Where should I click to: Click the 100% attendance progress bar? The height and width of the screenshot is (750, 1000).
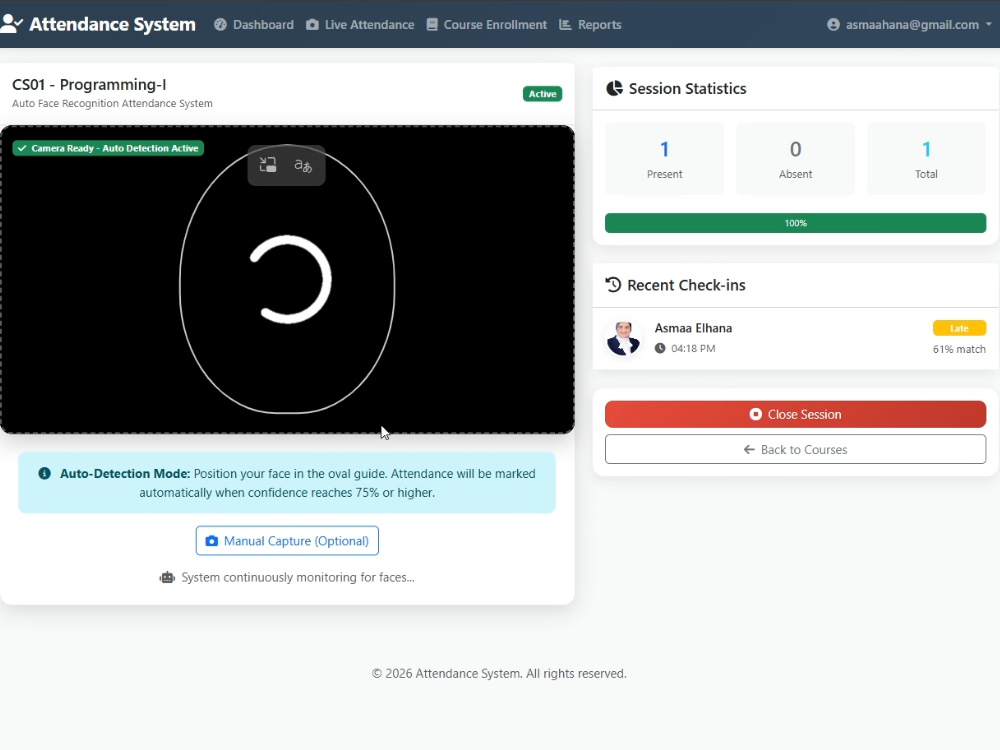pos(795,223)
